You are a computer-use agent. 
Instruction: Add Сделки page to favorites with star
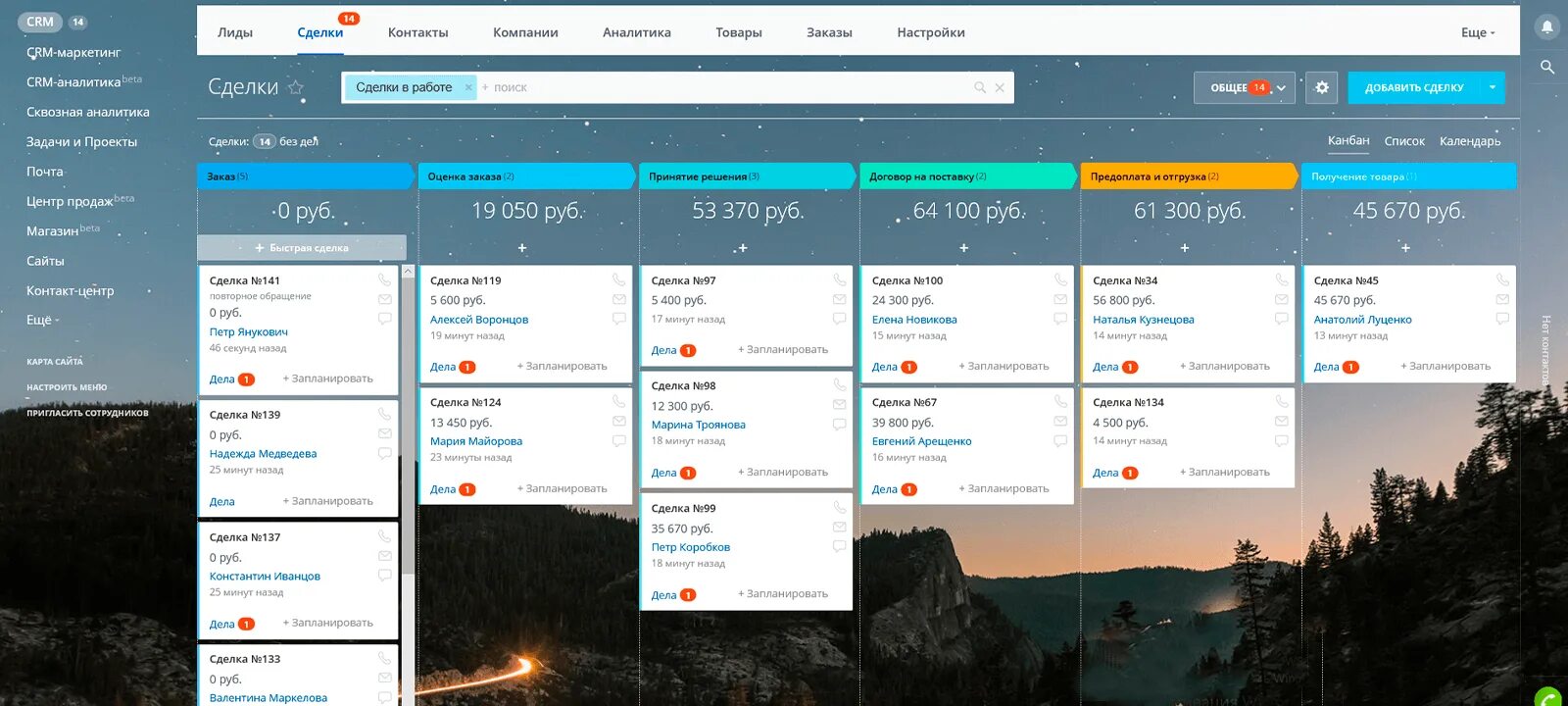(x=296, y=87)
